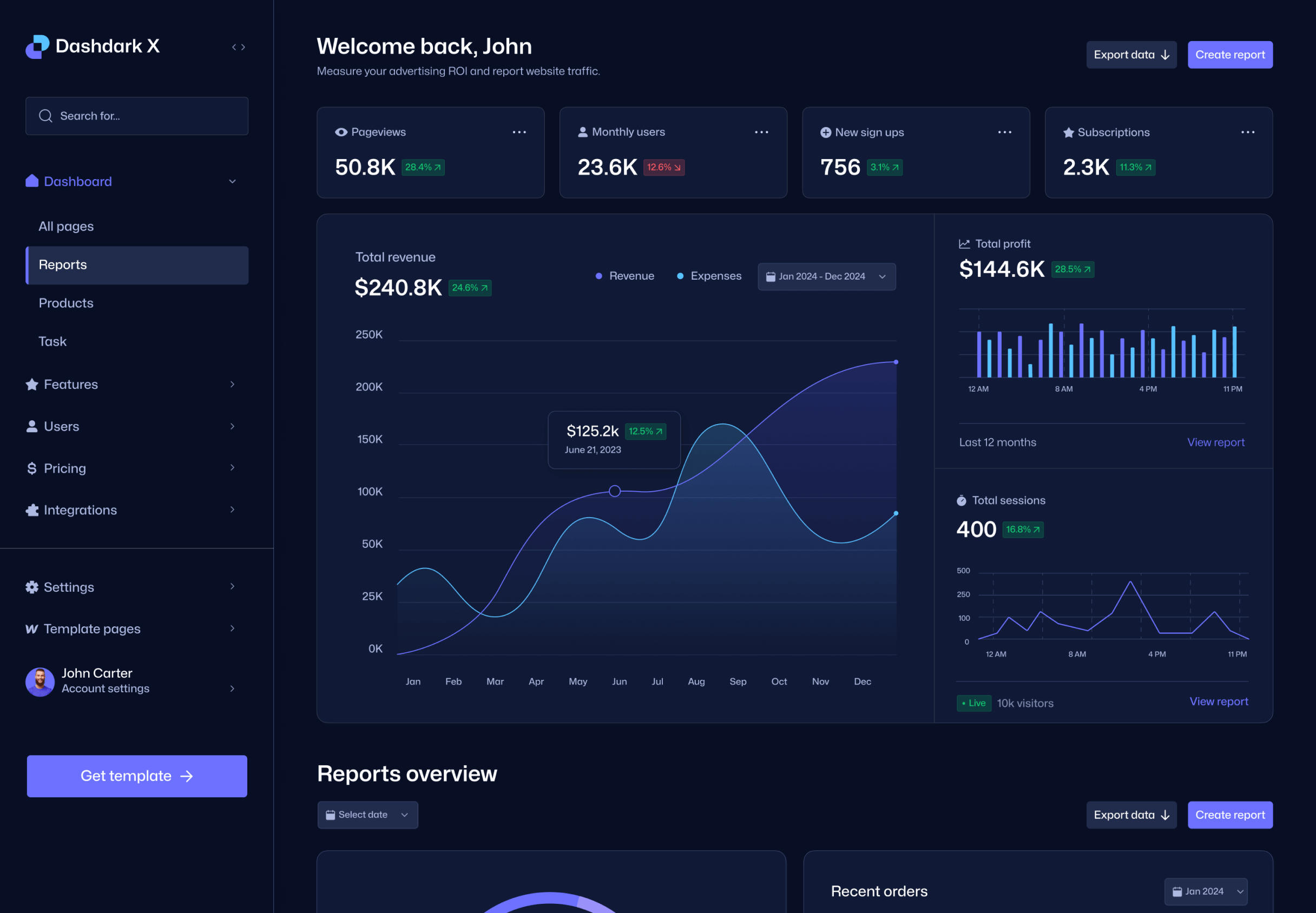
Task: Click the revenue data point on June 21
Action: (x=615, y=491)
